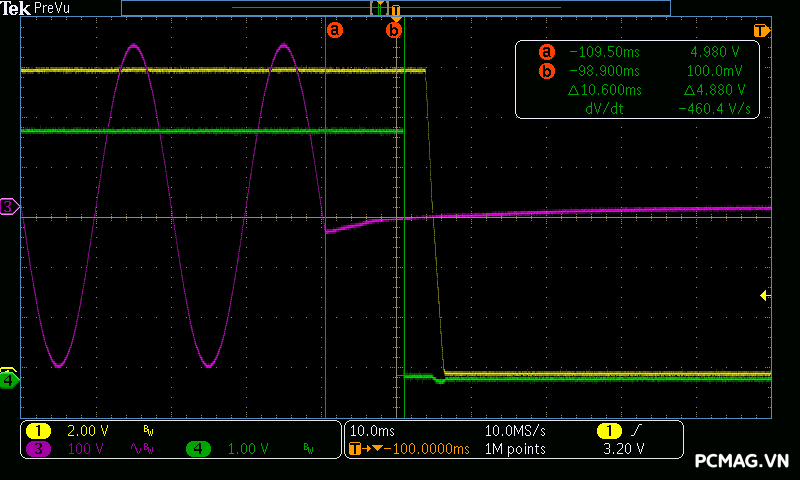Click channel 1 bandwidth limit Bw icon

[x=148, y=432]
